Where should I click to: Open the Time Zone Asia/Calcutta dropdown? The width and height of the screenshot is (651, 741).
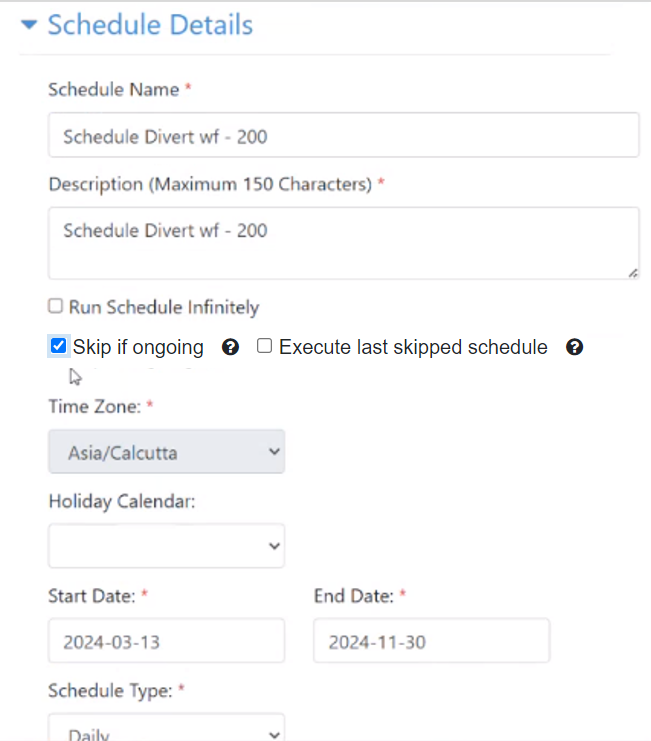click(166, 451)
